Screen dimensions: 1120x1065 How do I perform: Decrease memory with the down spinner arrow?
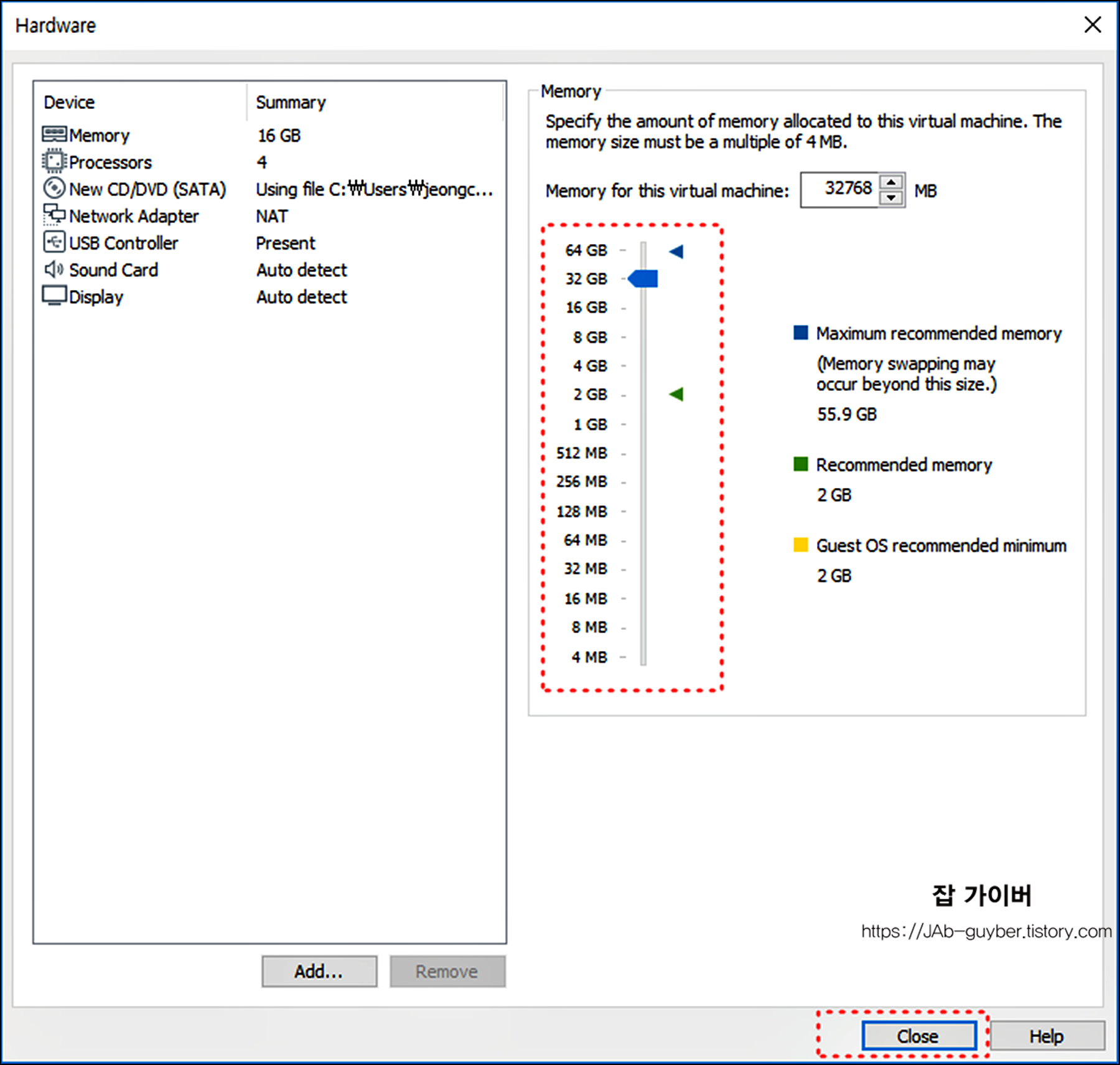pos(892,198)
